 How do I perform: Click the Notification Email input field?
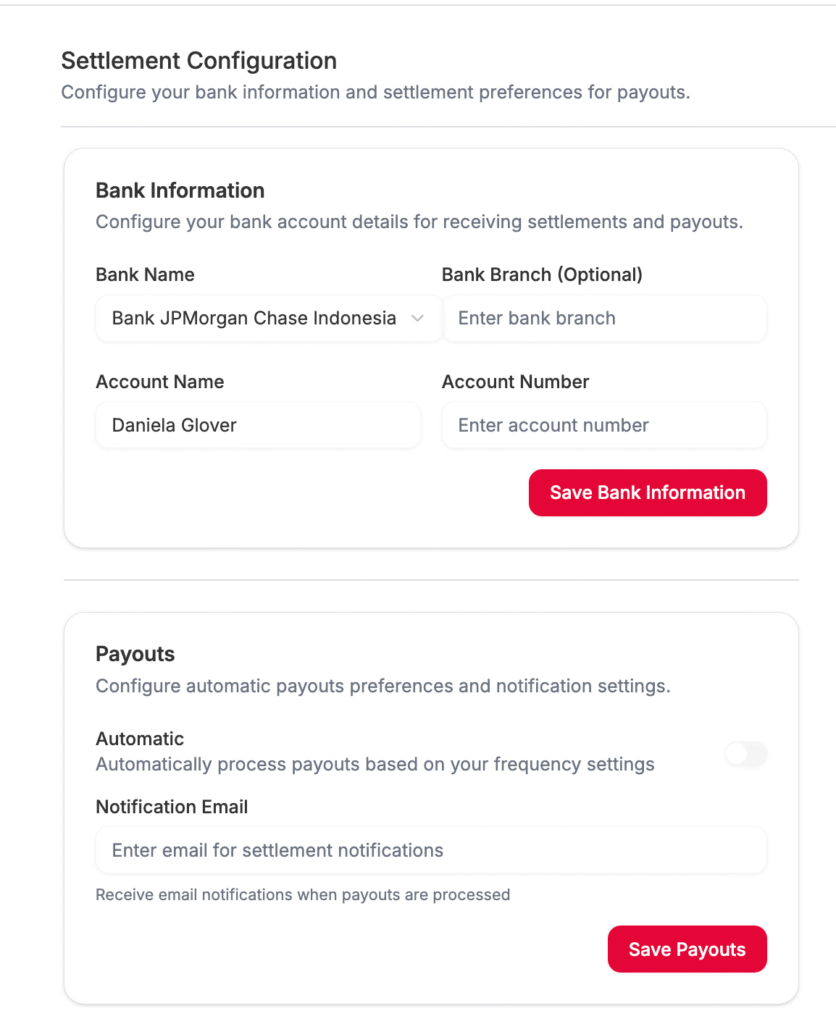(431, 850)
